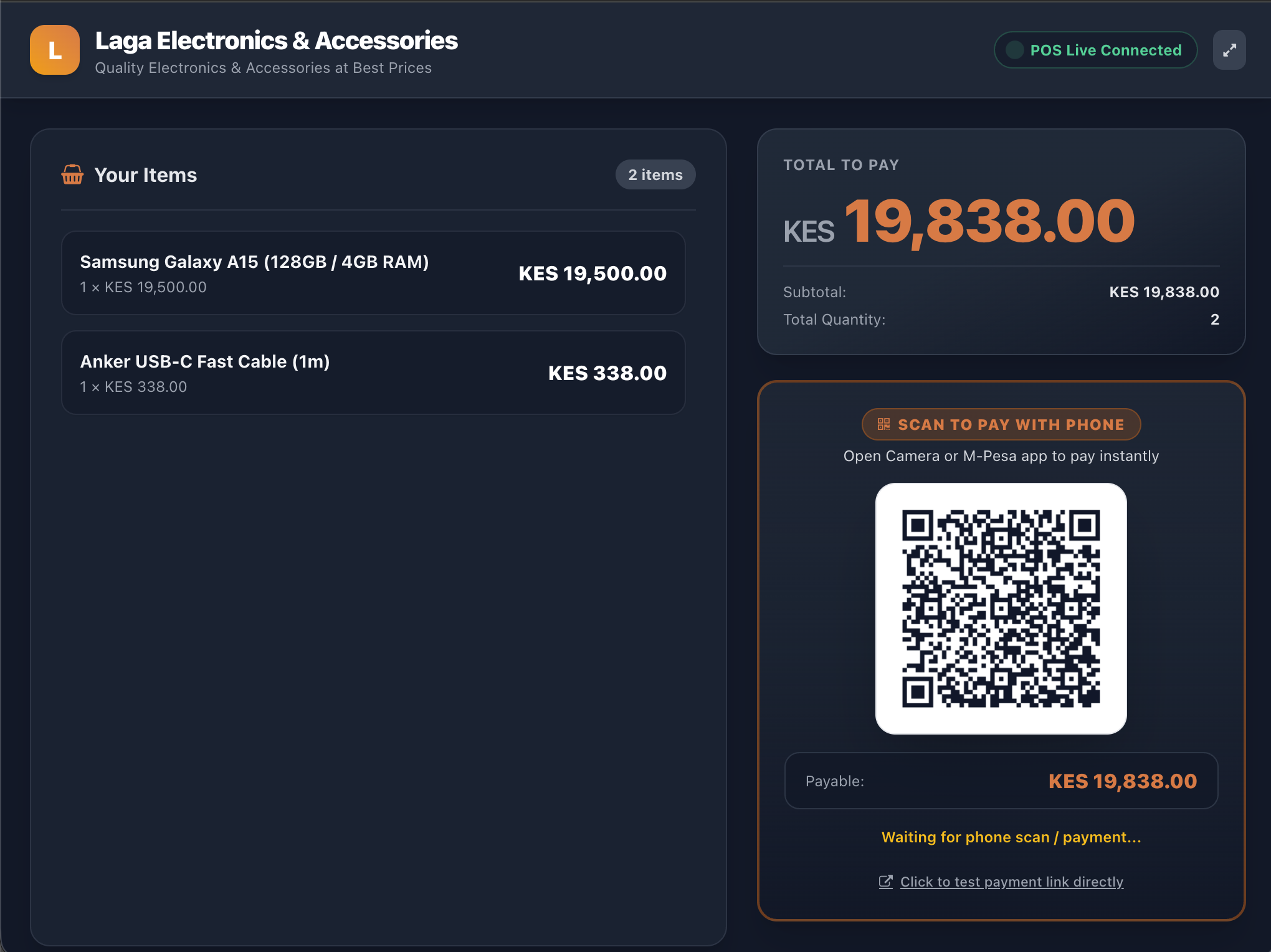Click the 1 × KES 19,500.00 quantity line
This screenshot has height=952, width=1271.
point(143,287)
